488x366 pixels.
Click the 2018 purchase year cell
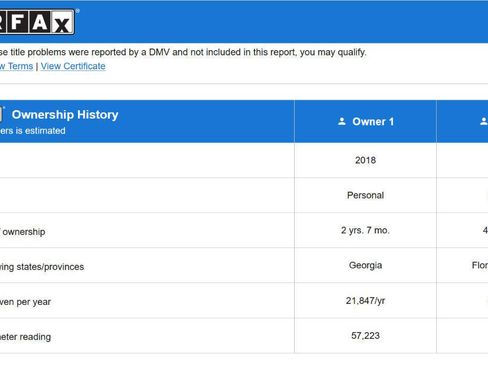pyautogui.click(x=365, y=160)
